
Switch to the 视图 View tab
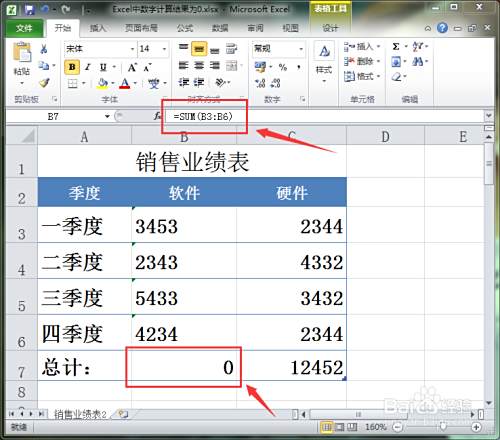pos(290,28)
